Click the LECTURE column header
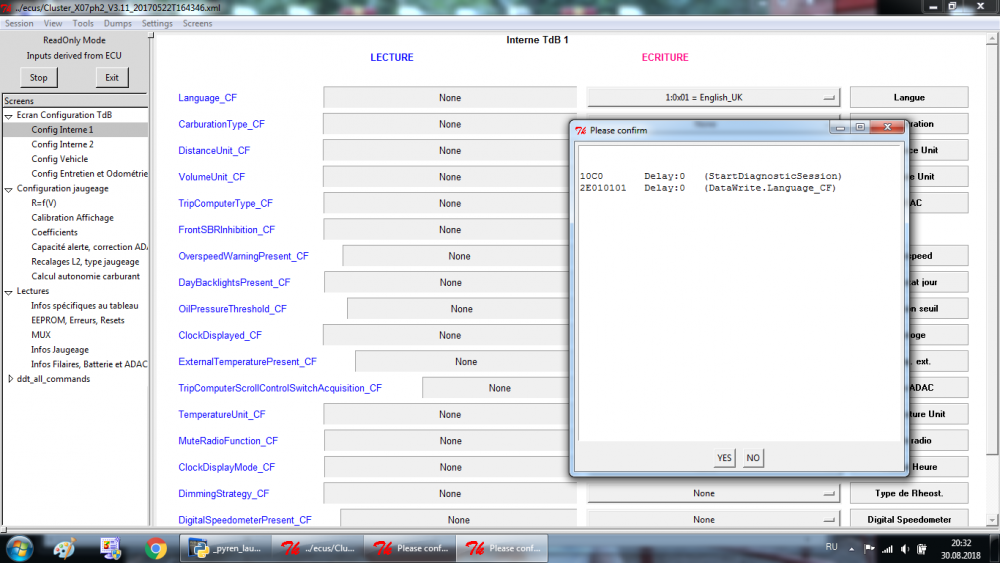Viewport: 1000px width, 563px height. [392, 57]
